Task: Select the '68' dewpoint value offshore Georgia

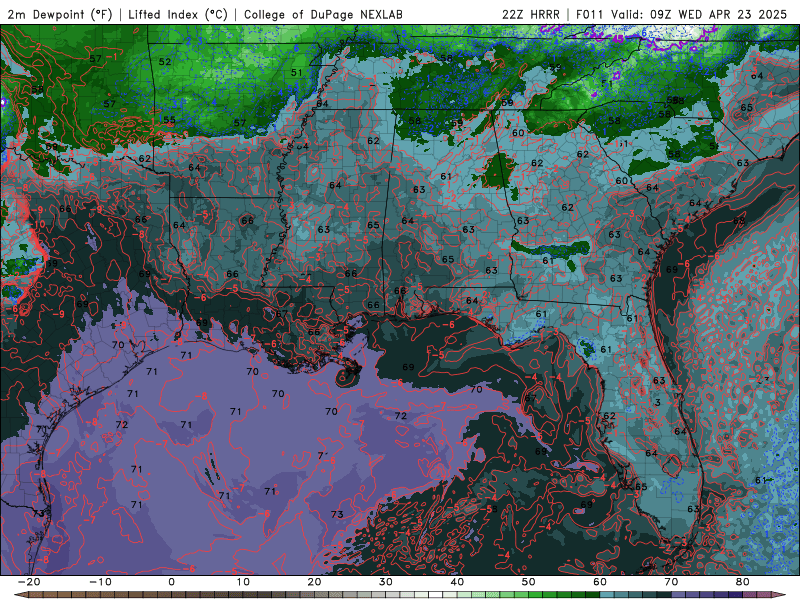Action: click(739, 221)
